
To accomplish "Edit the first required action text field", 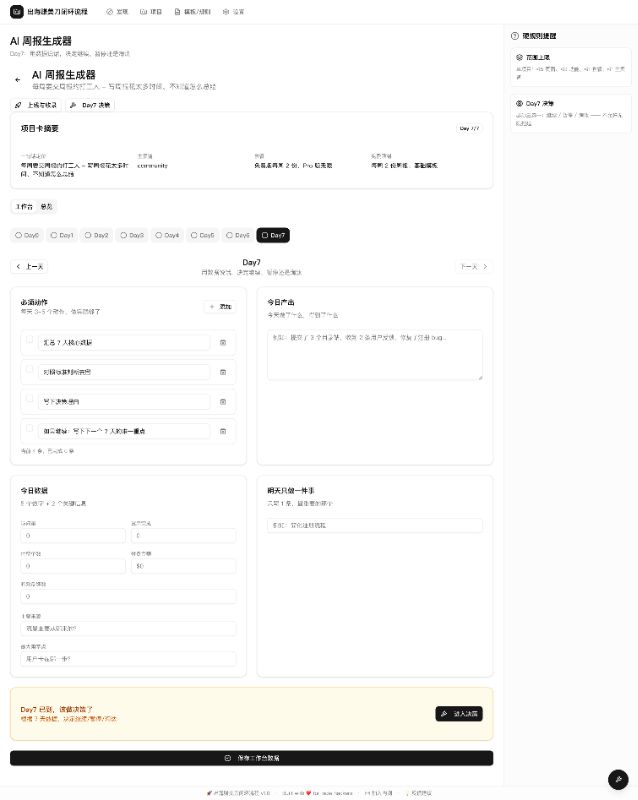I will 124,343.
